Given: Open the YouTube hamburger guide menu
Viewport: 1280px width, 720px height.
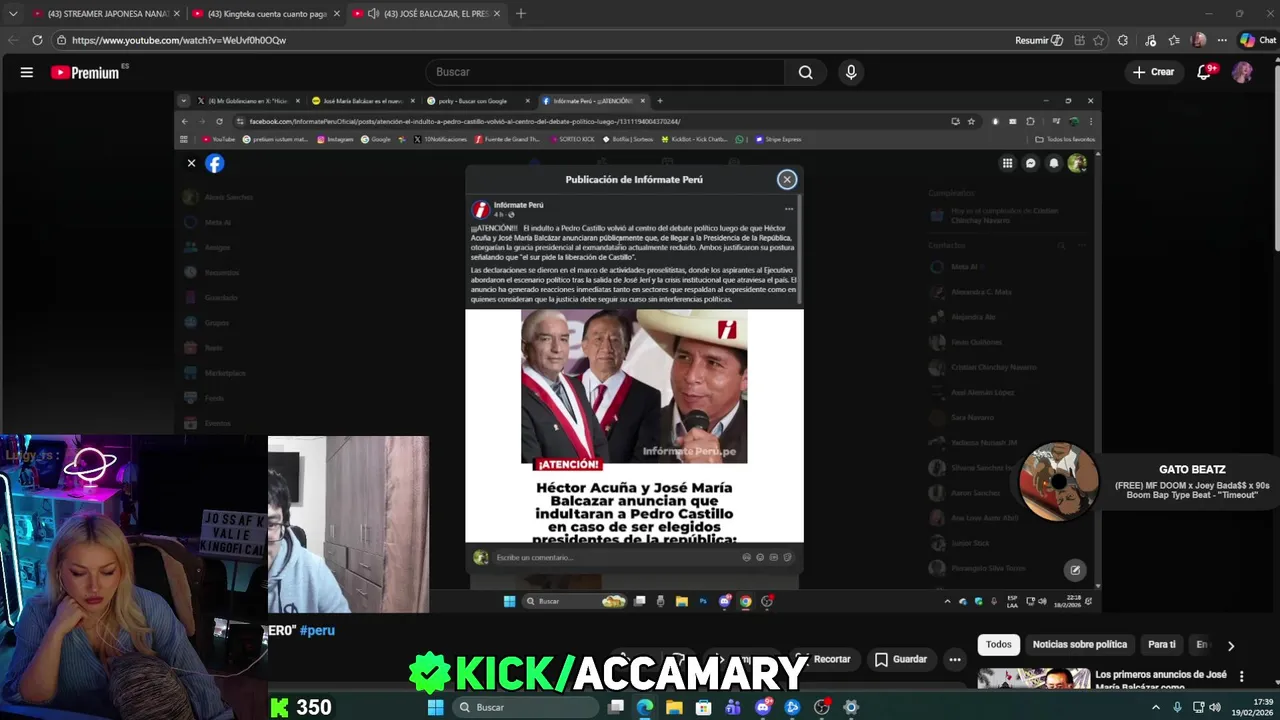Looking at the screenshot, I should 27,72.
